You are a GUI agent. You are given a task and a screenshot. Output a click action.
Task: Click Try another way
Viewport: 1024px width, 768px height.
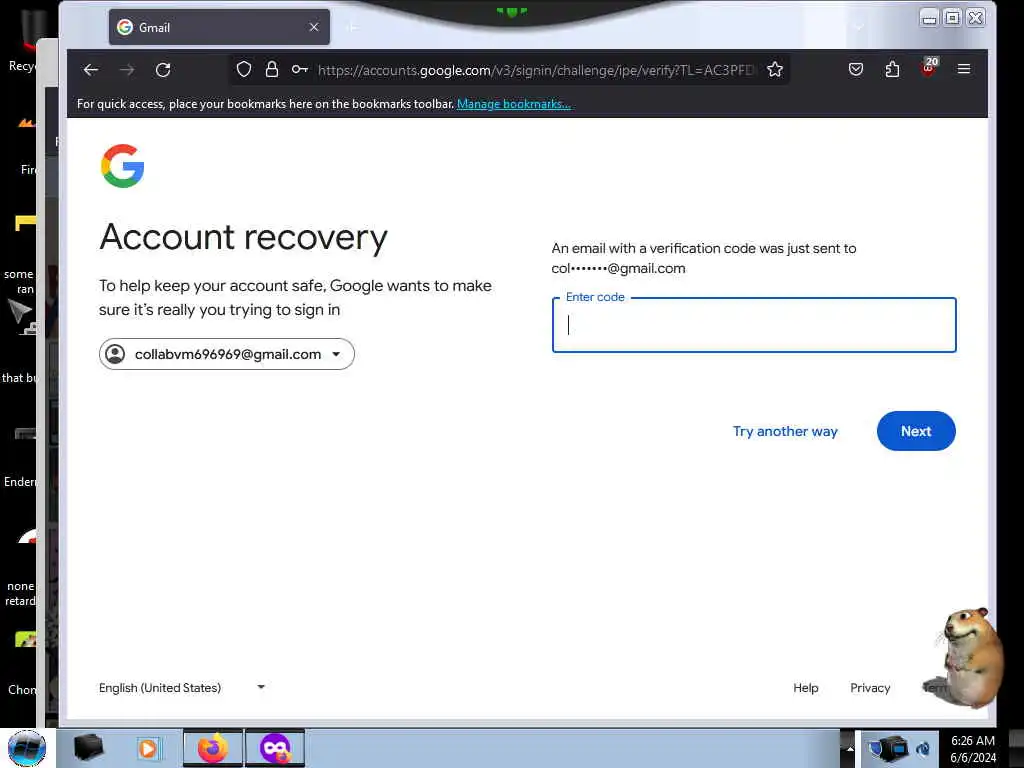click(785, 431)
